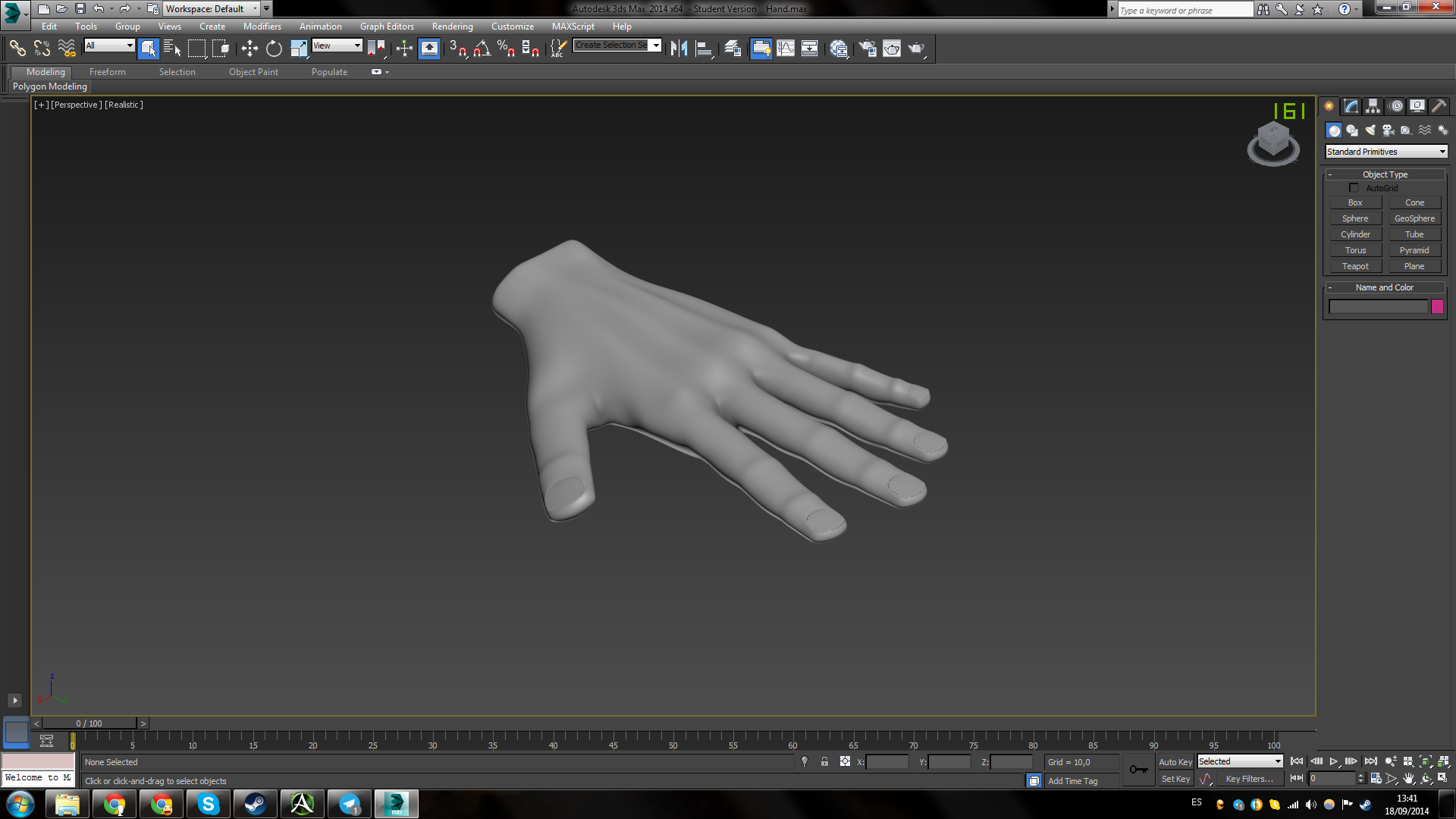1456x819 pixels.
Task: Click the Play Animation button
Action: click(1334, 761)
